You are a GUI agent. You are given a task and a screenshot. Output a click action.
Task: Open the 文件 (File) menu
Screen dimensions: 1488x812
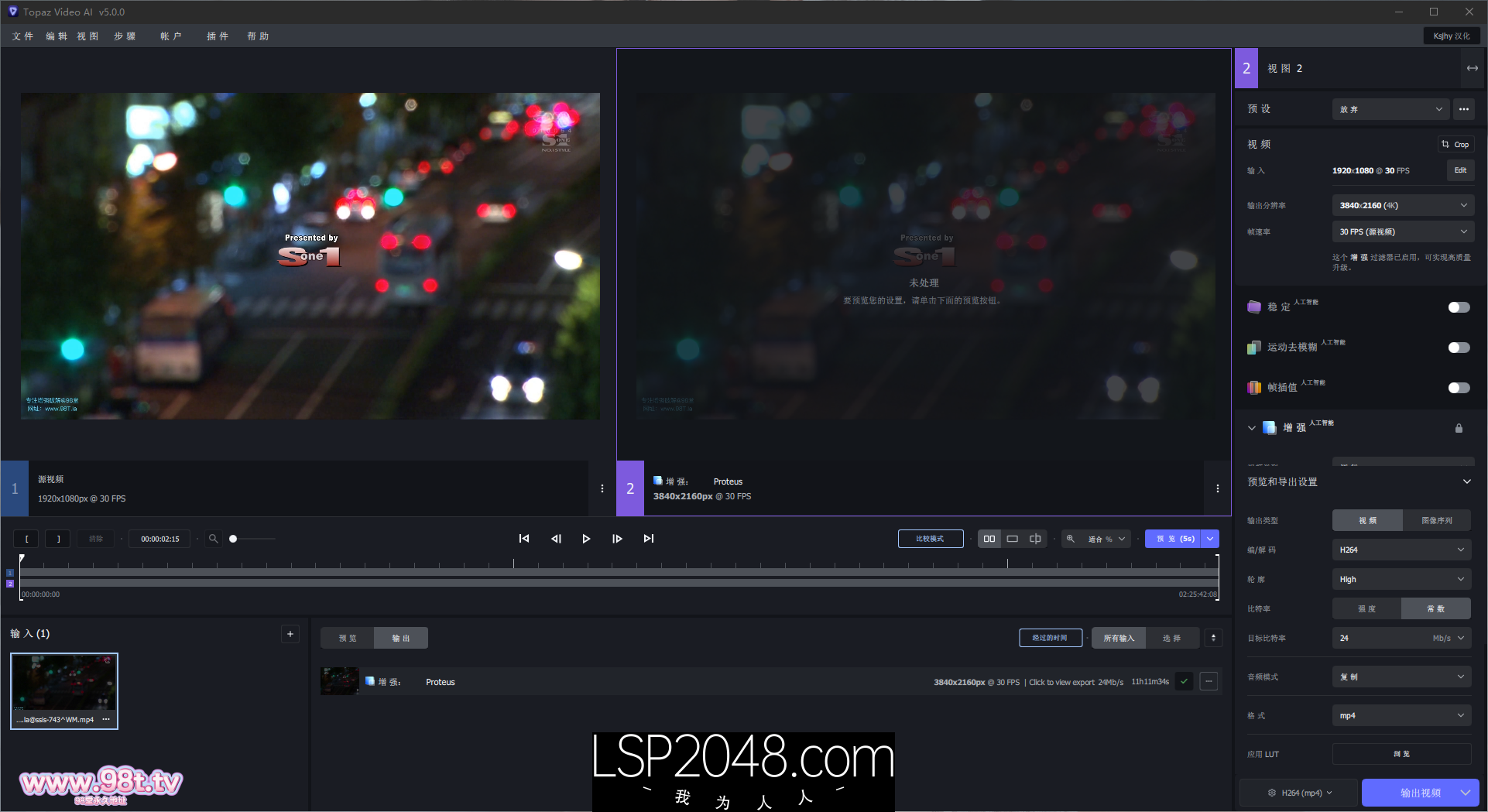22,36
